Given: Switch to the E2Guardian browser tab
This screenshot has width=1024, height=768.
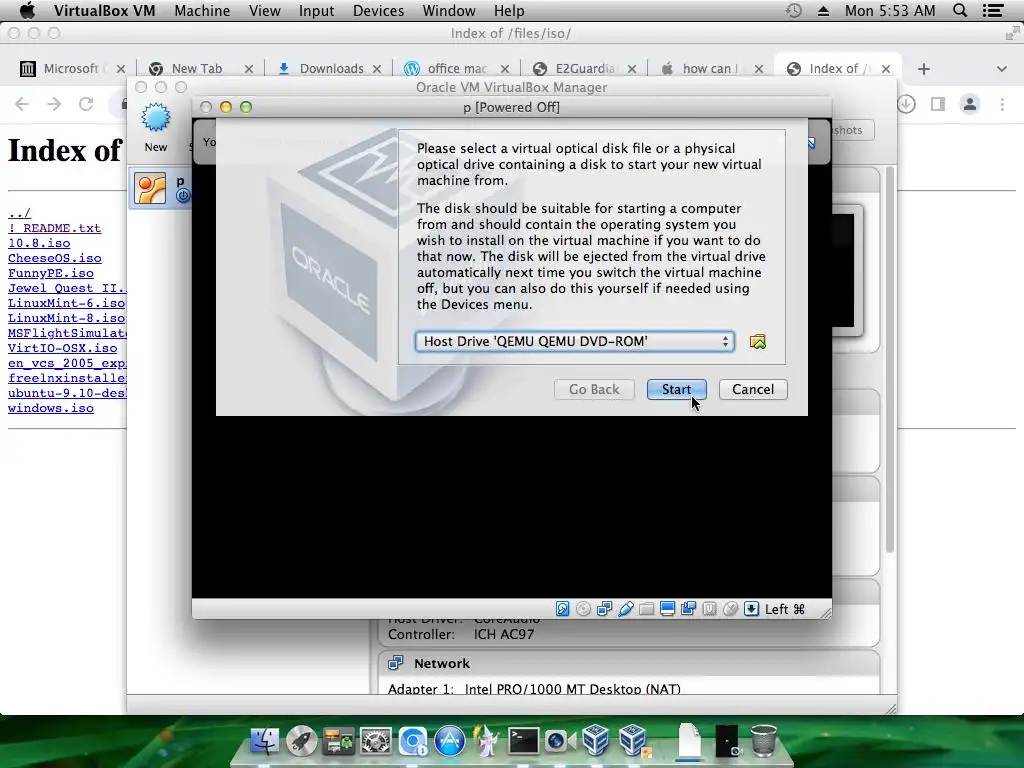Looking at the screenshot, I should click(584, 69).
